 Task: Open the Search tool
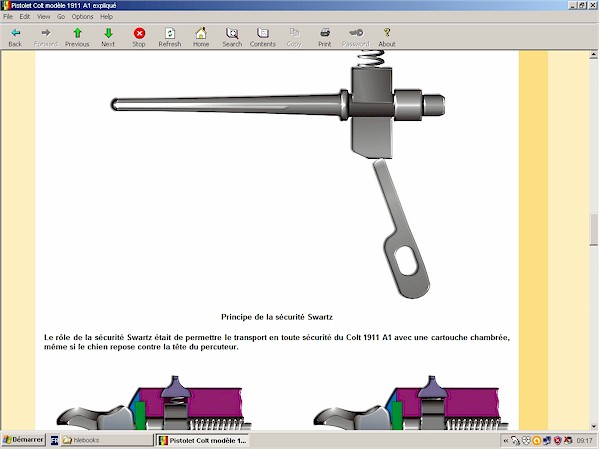tap(232, 37)
